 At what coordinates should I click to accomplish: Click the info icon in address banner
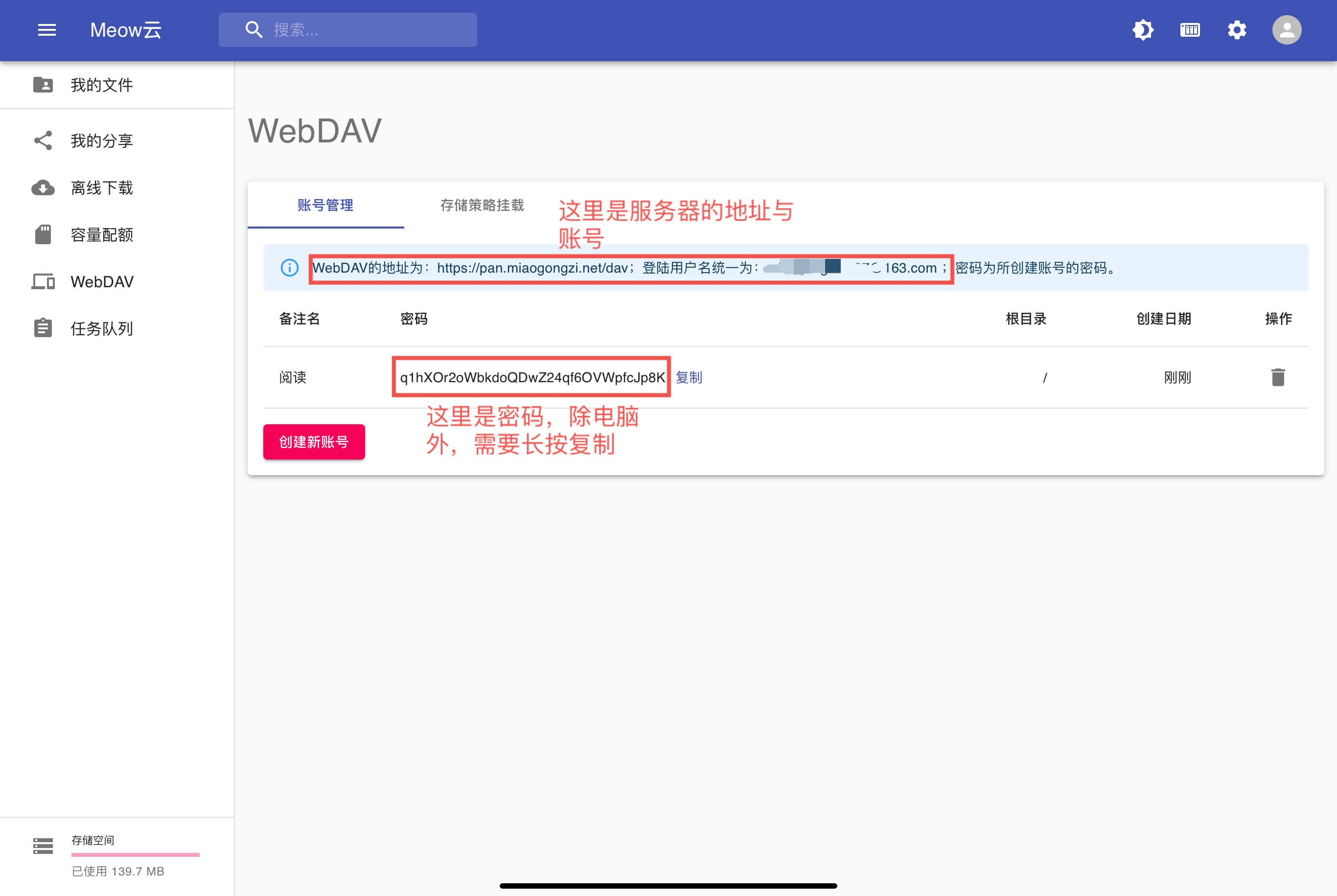[x=290, y=267]
